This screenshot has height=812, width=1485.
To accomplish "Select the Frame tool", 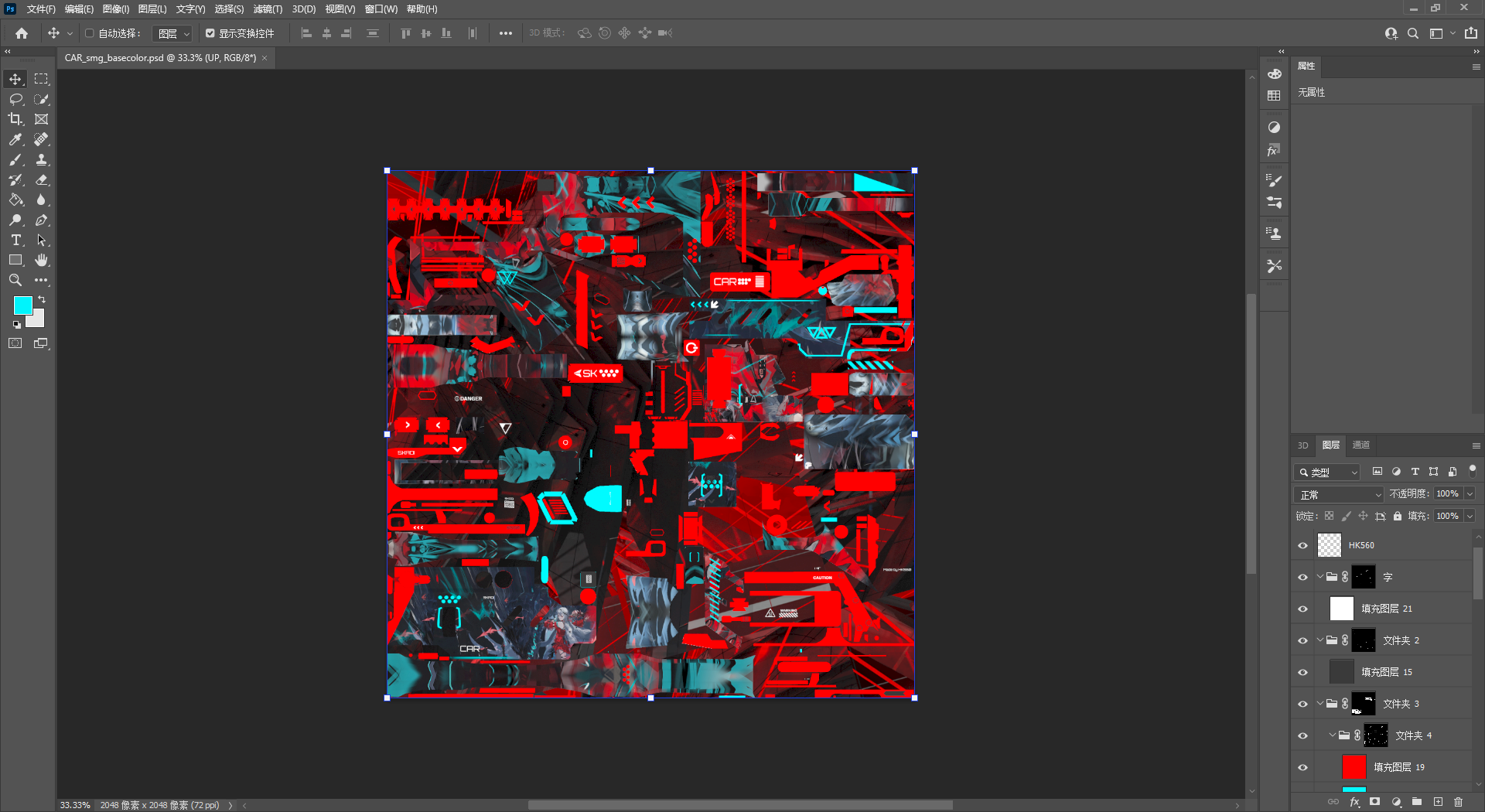I will coord(41,119).
